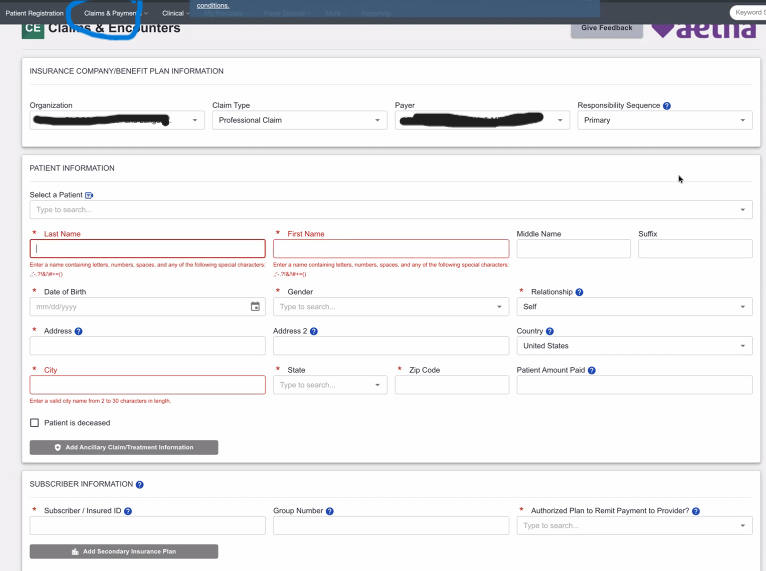Click the Subscriber Information help icon
Viewport: 766px width, 571px height.
click(x=139, y=485)
